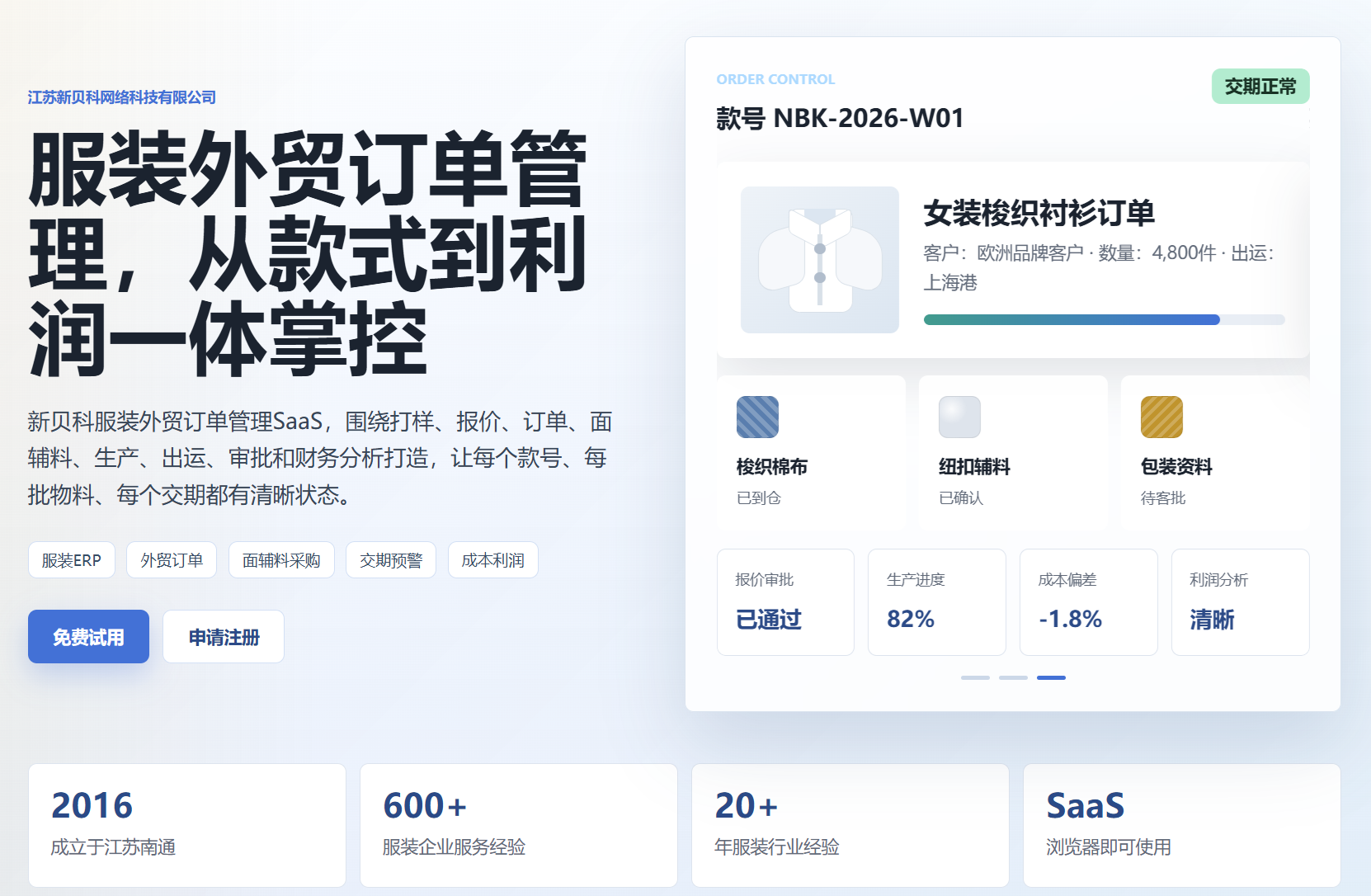The height and width of the screenshot is (896, 1371).
Task: Select the 交期预警 tag
Action: (x=391, y=560)
